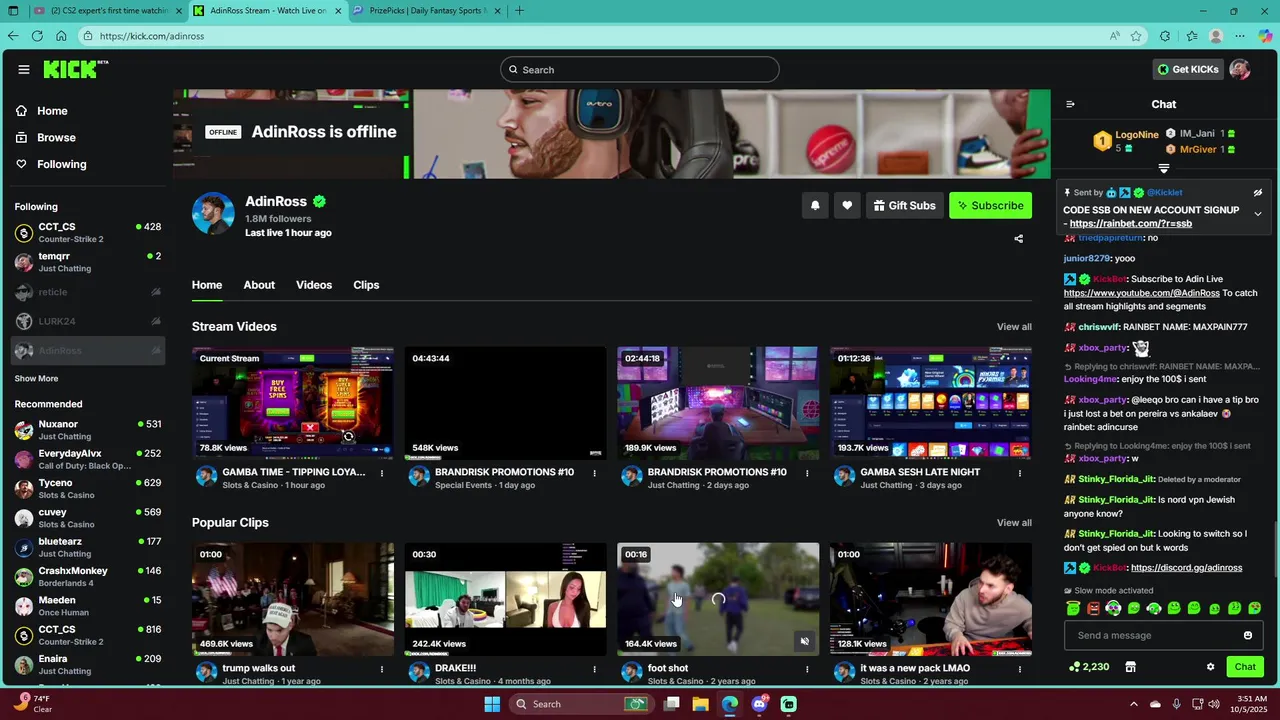Open the rainbet.com link in pinned message
Viewport: 1280px width, 720px height.
point(1130,224)
